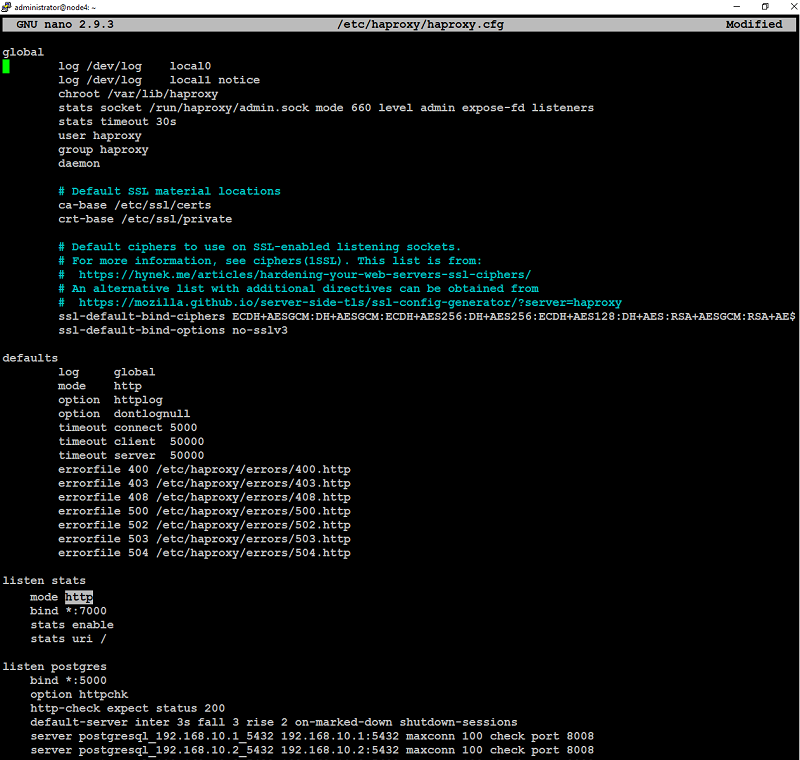The width and height of the screenshot is (800, 760).
Task: Click the 'log global' line
Action: 107,372
